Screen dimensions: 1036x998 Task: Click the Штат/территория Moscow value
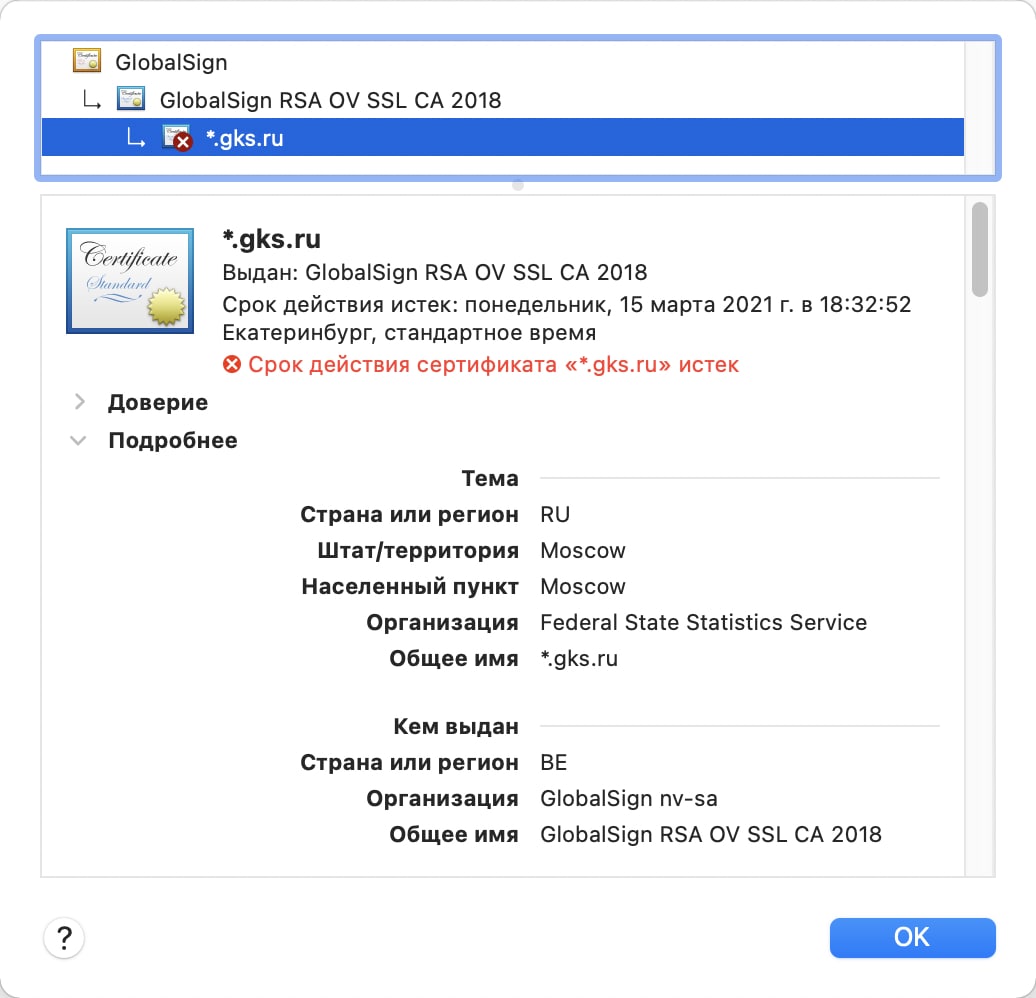pos(583,551)
